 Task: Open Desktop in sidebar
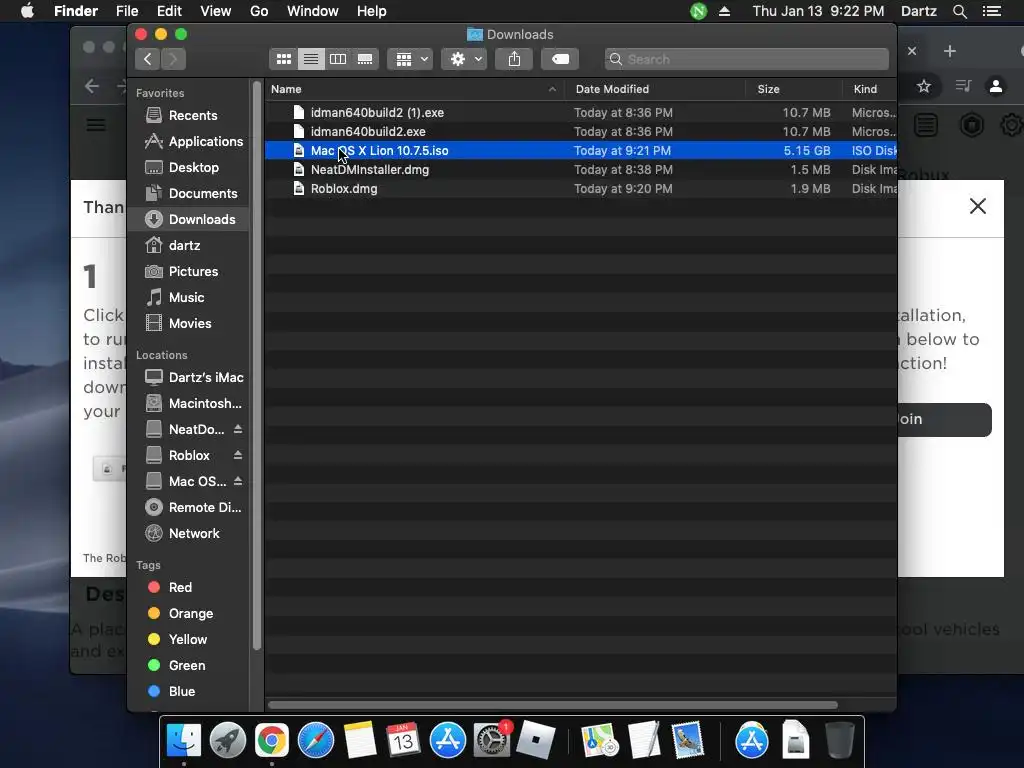click(x=188, y=168)
